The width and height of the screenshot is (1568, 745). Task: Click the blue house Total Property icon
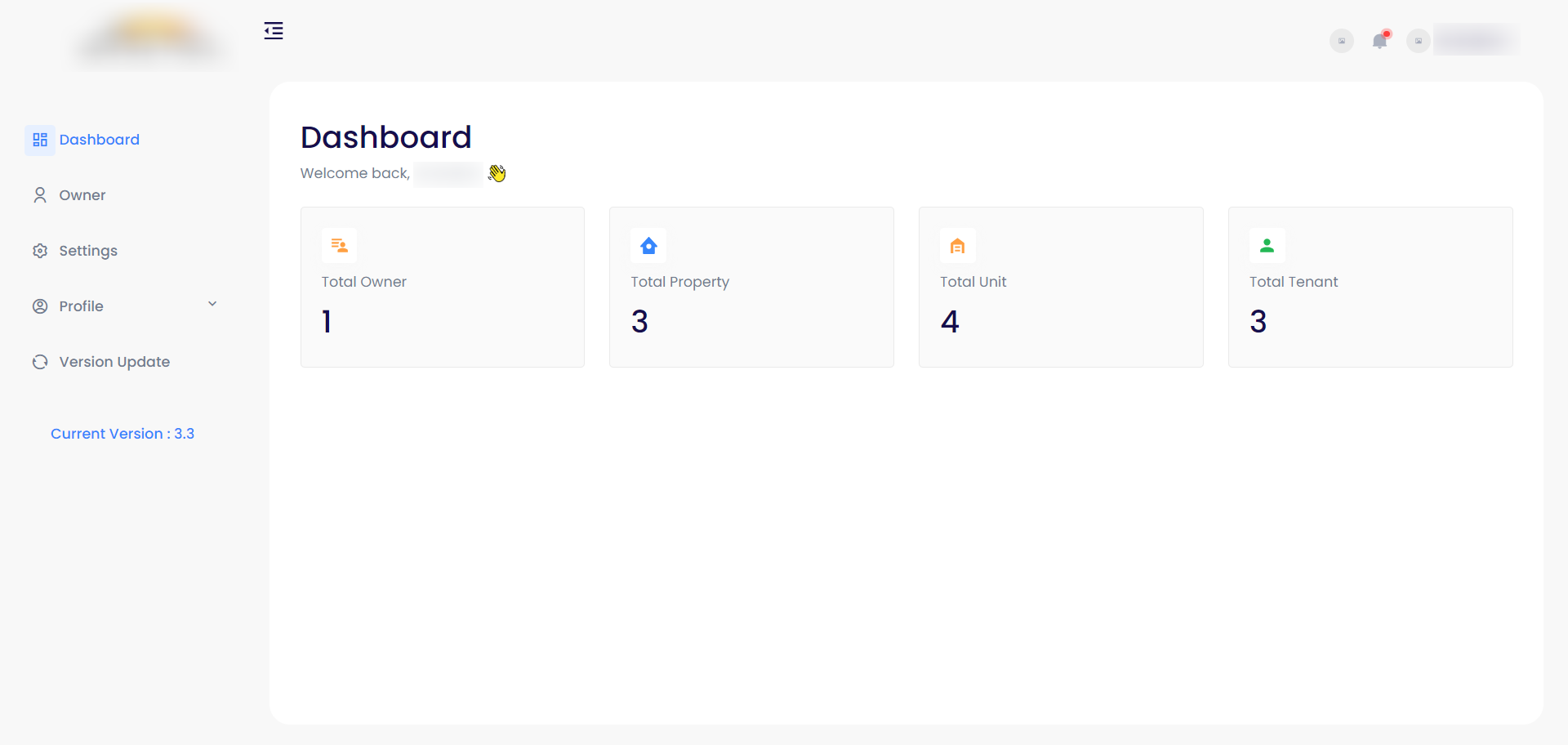648,246
